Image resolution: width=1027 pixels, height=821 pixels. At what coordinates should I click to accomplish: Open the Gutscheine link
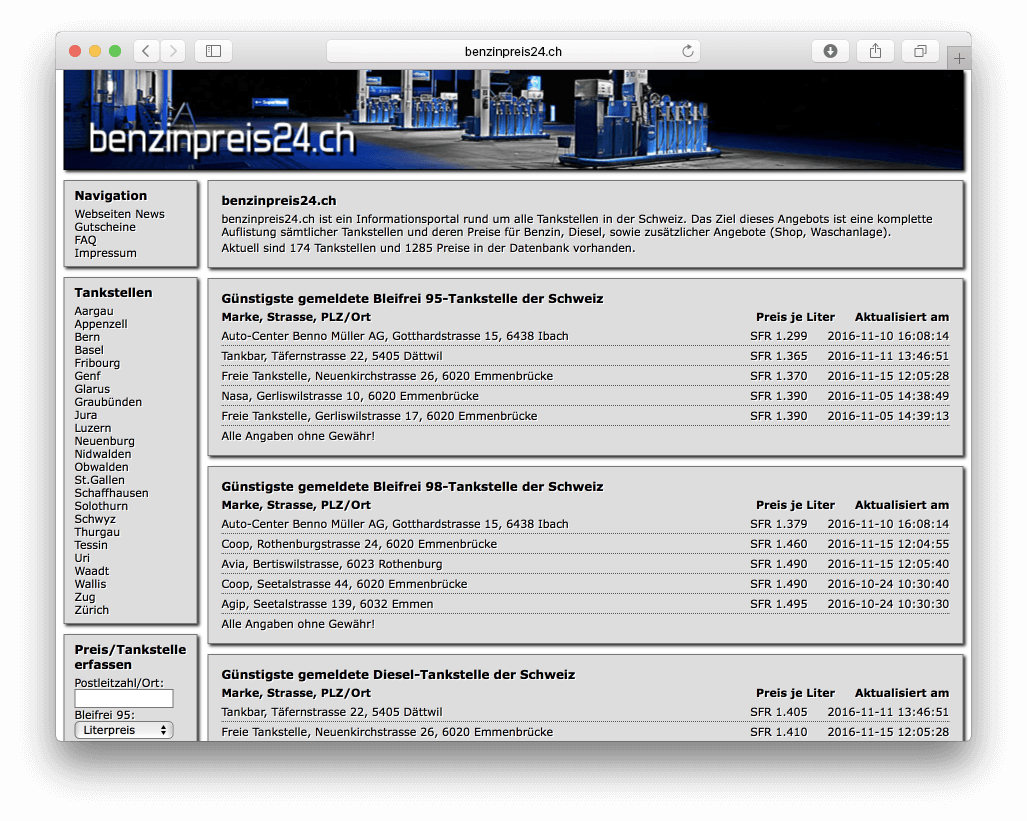click(105, 227)
